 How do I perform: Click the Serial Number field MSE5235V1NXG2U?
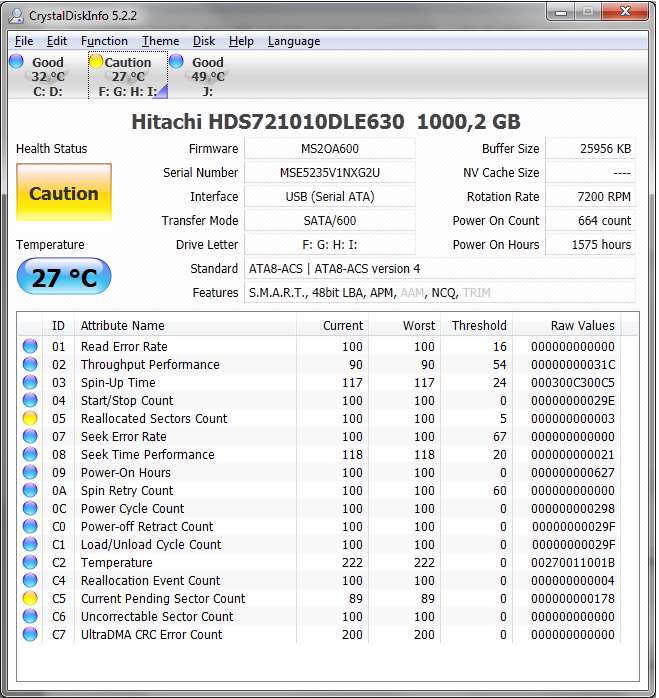pos(330,172)
